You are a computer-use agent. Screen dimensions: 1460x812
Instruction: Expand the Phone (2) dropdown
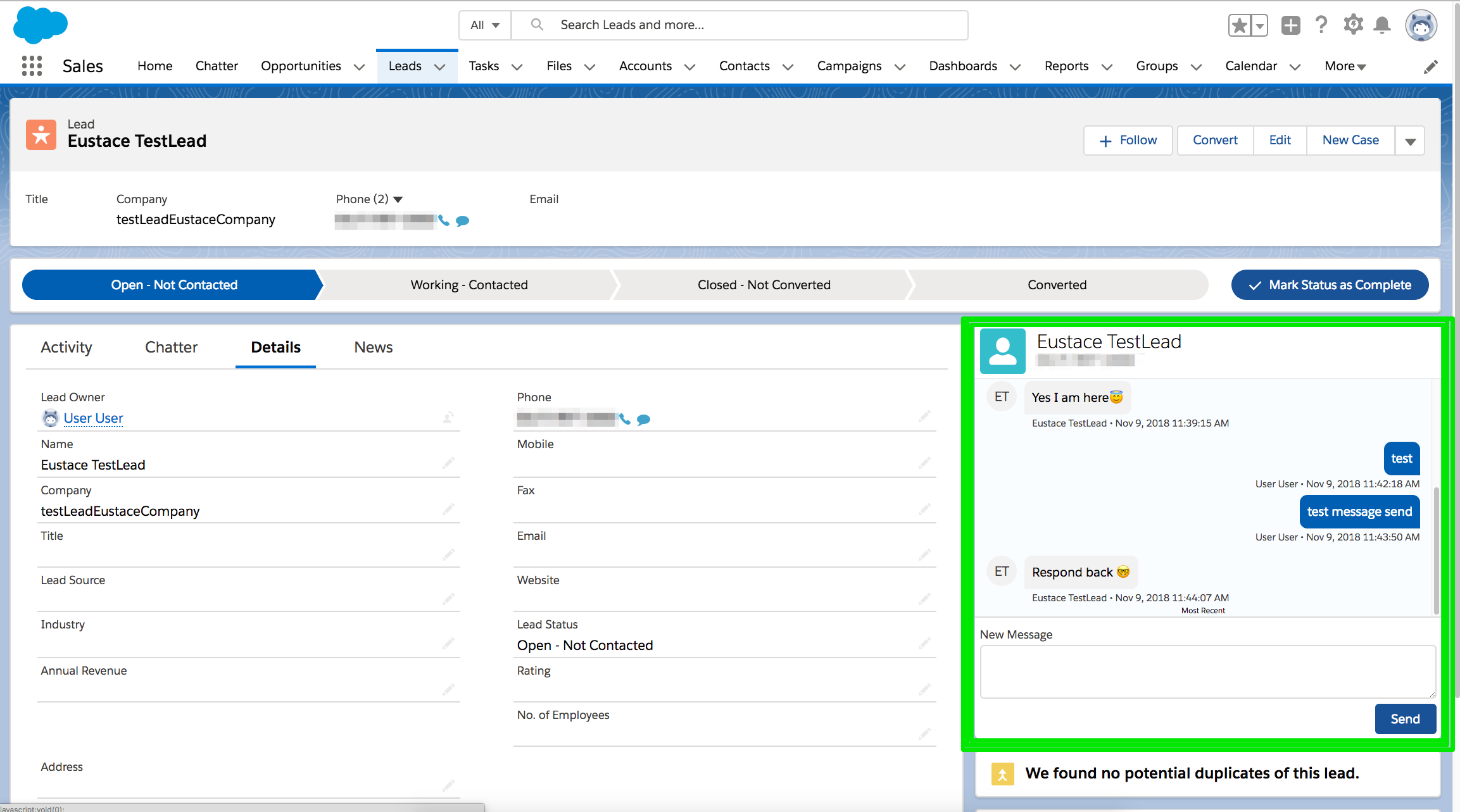tap(398, 199)
